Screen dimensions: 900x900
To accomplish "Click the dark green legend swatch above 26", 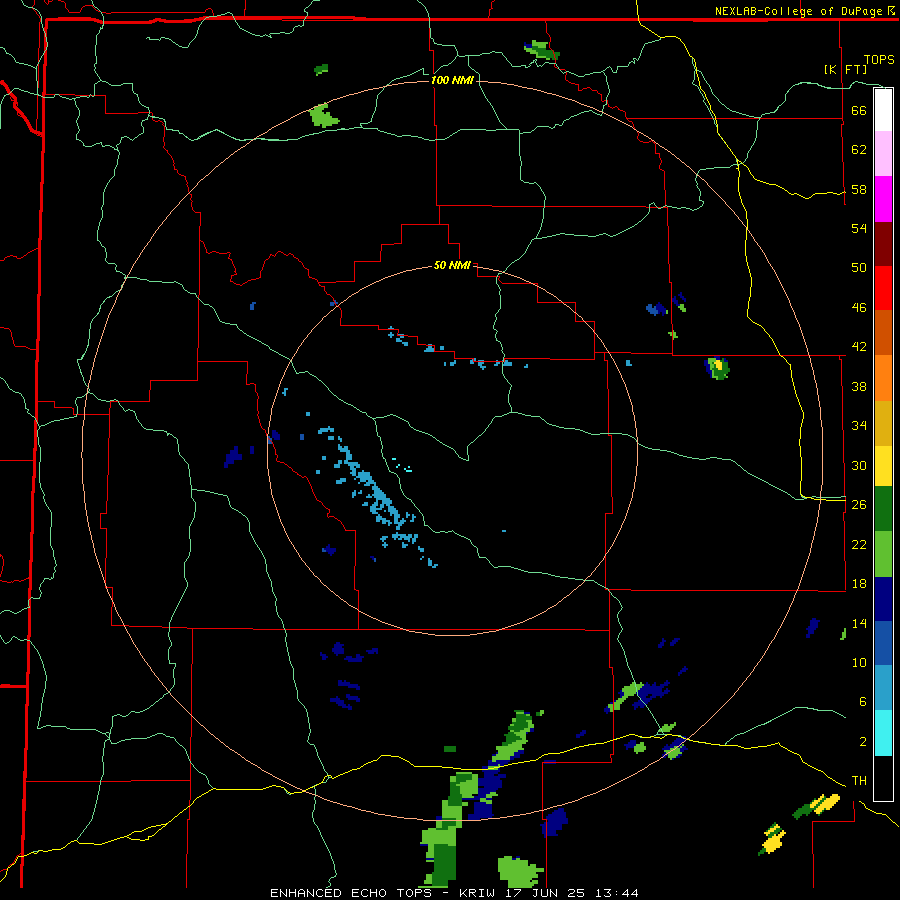I will [883, 509].
